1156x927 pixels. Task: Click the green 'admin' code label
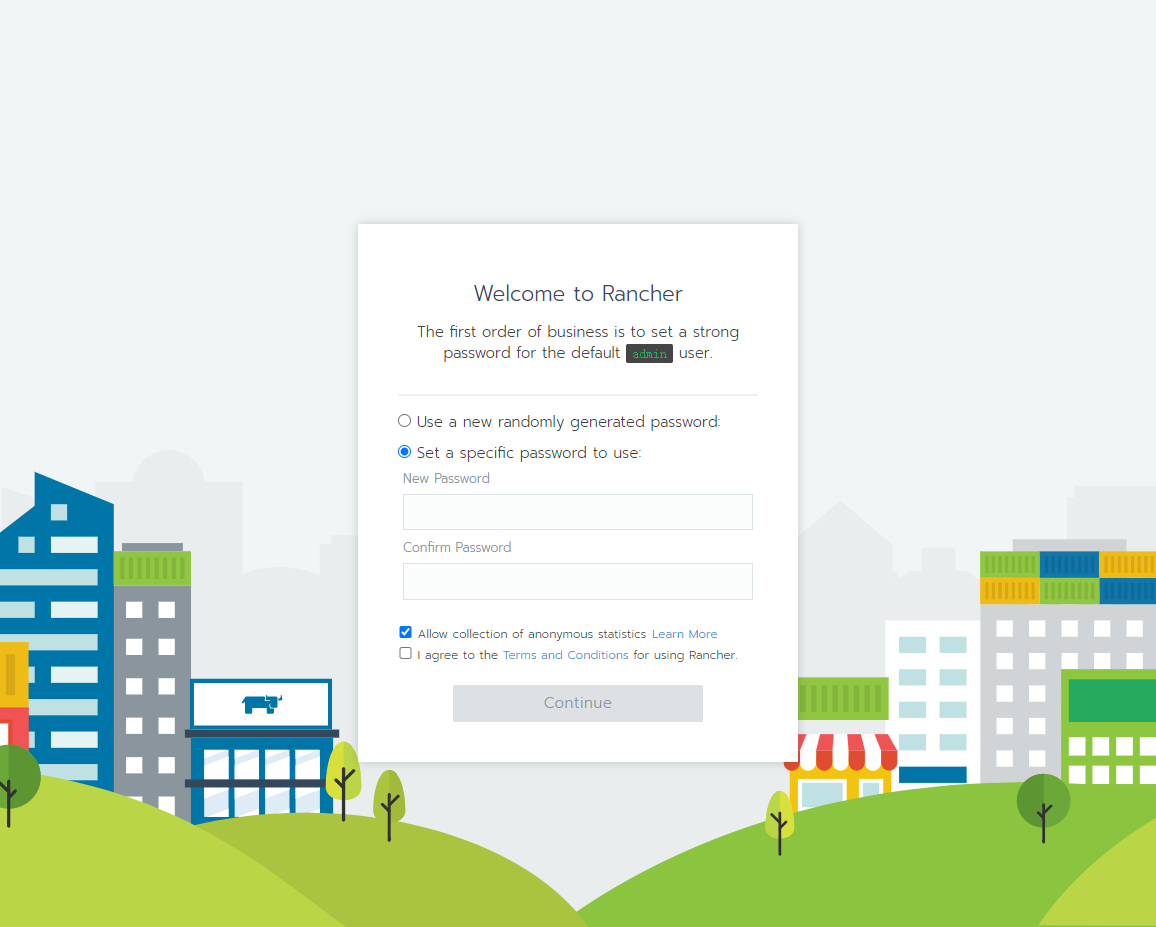click(x=650, y=354)
